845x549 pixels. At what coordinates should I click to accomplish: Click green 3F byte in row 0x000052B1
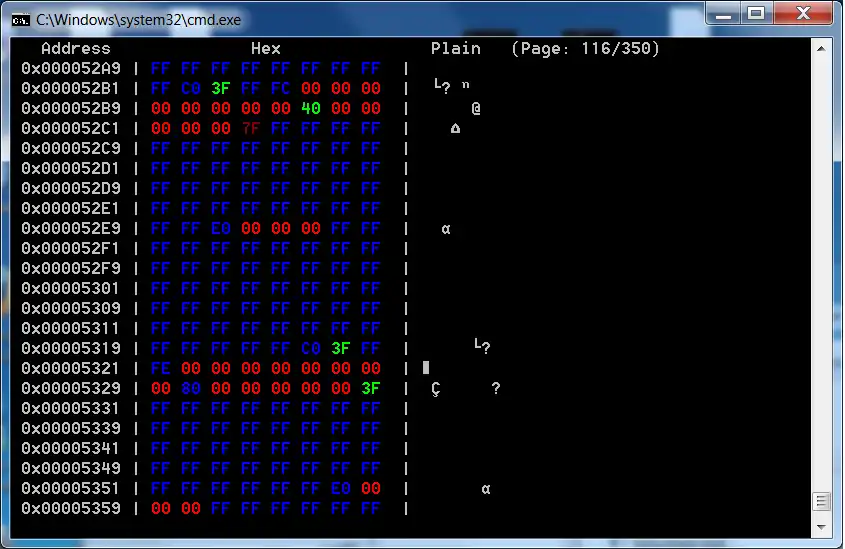[x=221, y=88]
